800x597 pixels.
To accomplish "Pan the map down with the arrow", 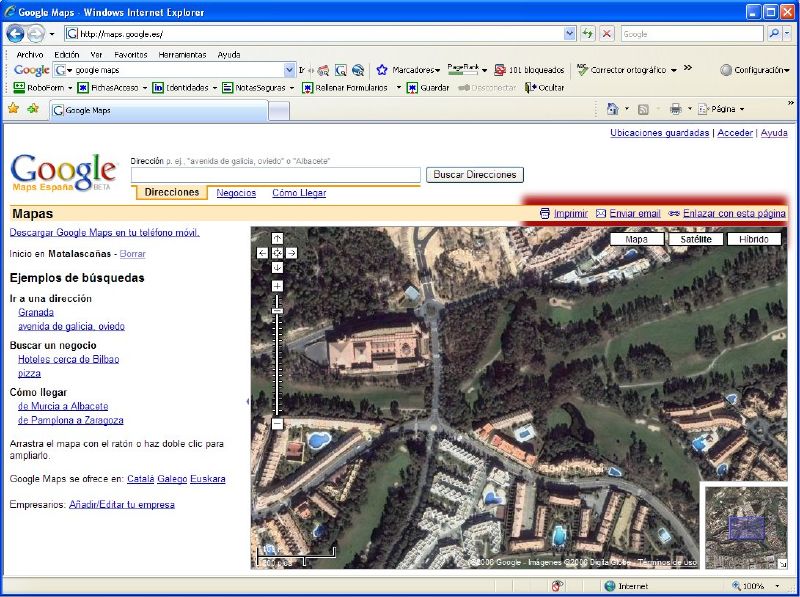I will tap(277, 267).
